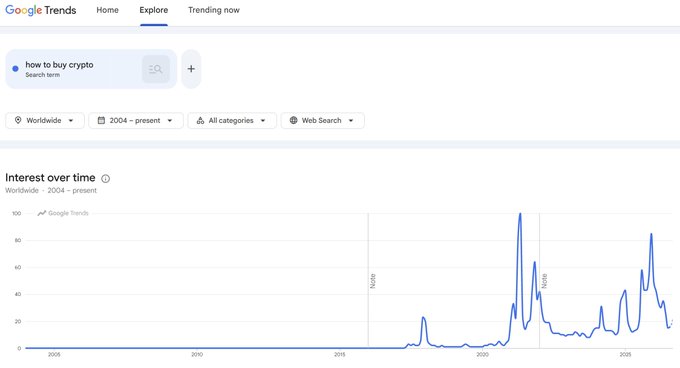Click the search term compare icon

pyautogui.click(x=156, y=69)
